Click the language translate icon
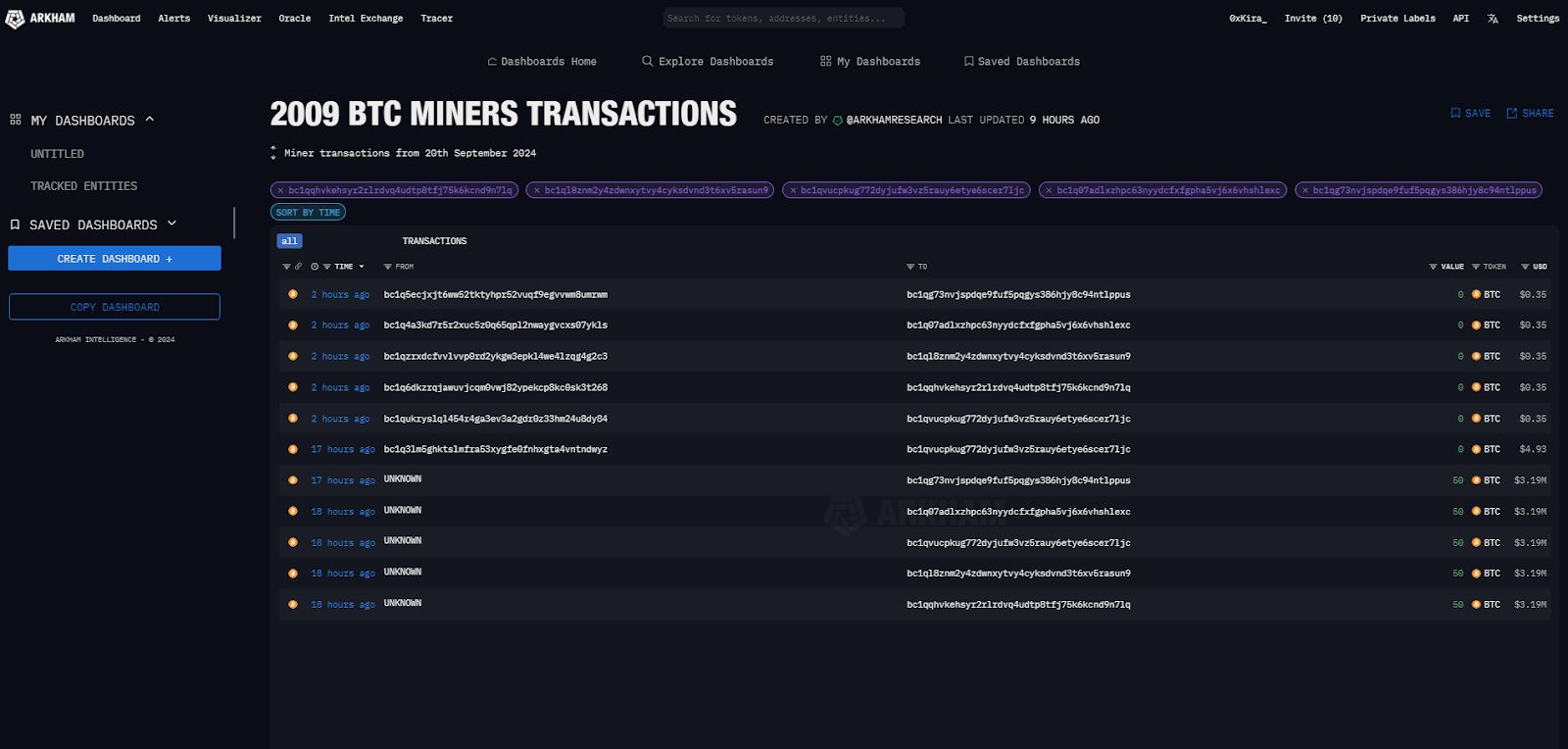The width and height of the screenshot is (1568, 749). (1493, 19)
